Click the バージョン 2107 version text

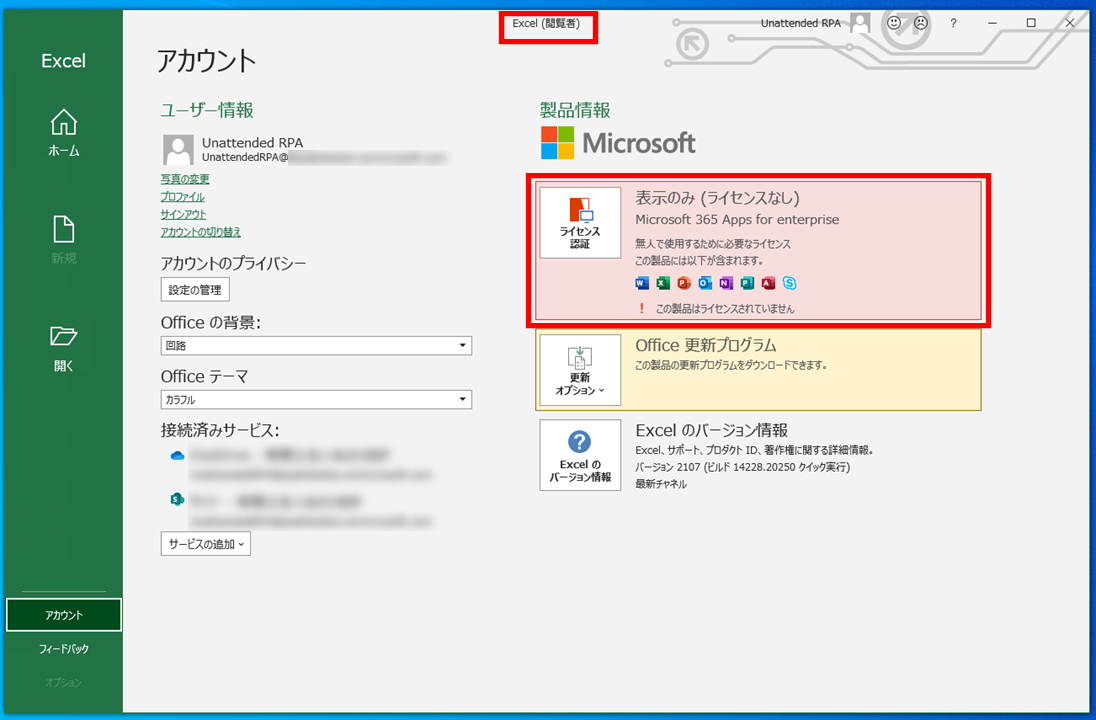742,467
